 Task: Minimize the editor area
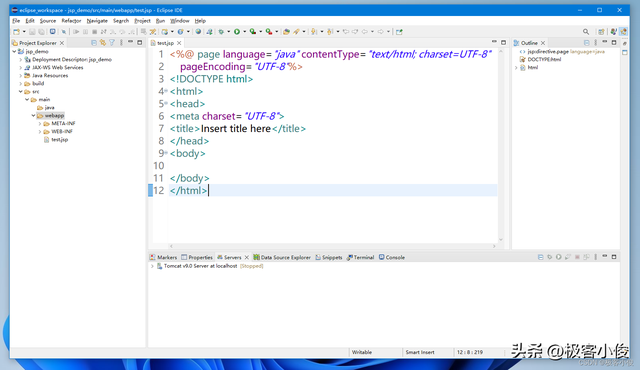[x=494, y=42]
